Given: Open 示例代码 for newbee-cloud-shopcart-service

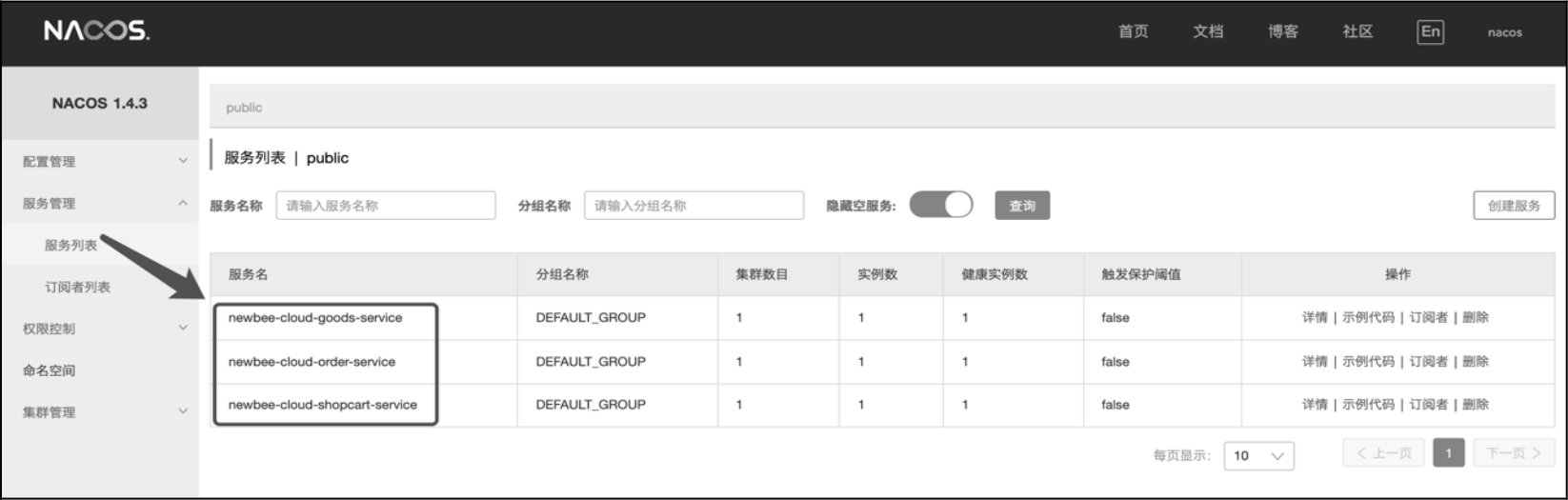Looking at the screenshot, I should click(x=1368, y=404).
